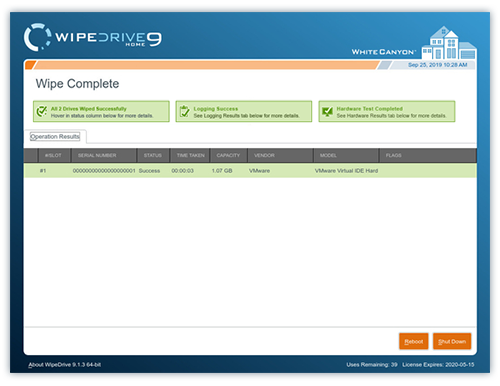This screenshot has width=500, height=386.
Task: Click the Status column header
Action: coord(153,155)
